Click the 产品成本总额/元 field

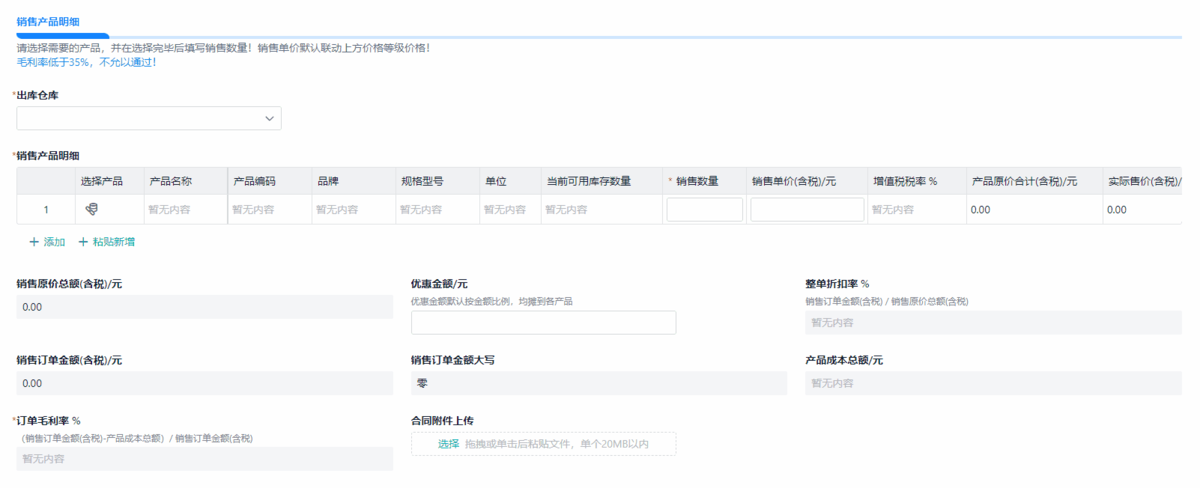click(993, 383)
